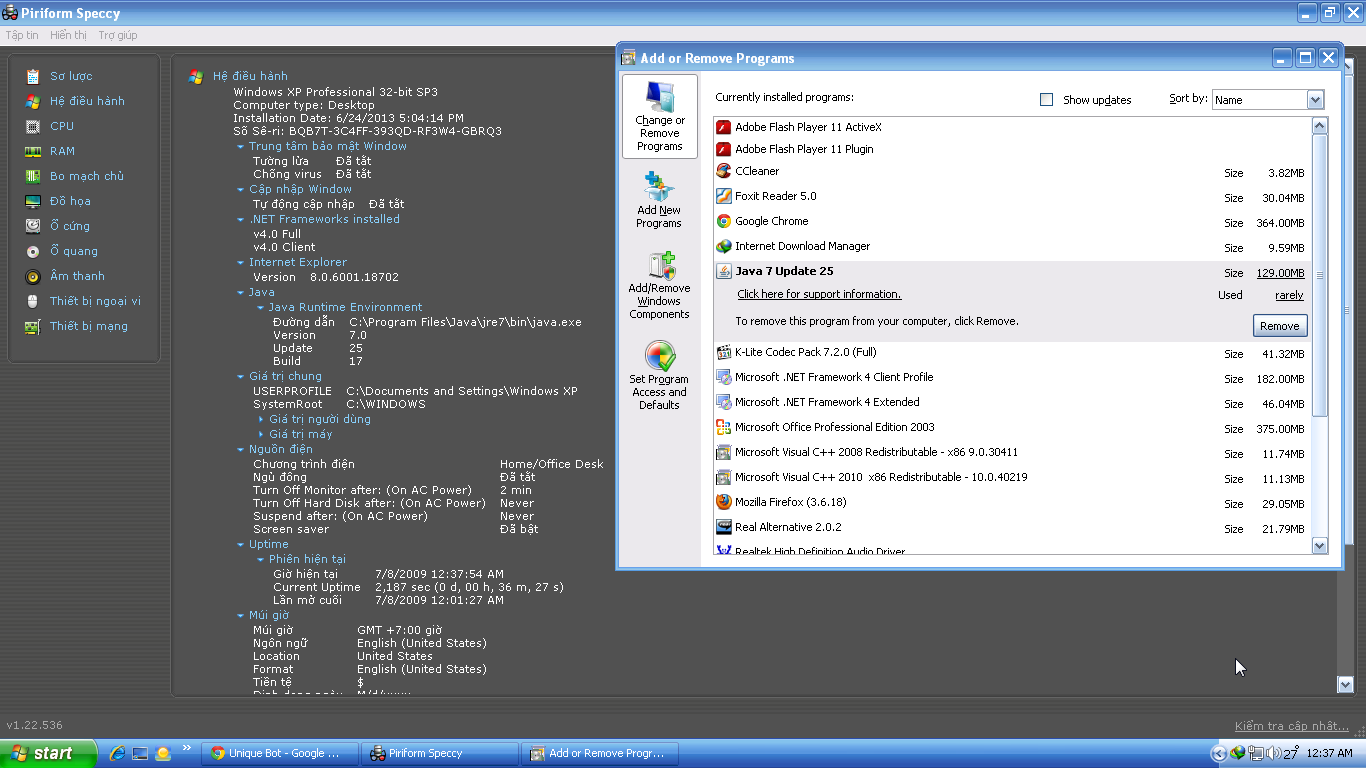Open the Trợ giúp menu
1366x768 pixels.
(x=118, y=35)
